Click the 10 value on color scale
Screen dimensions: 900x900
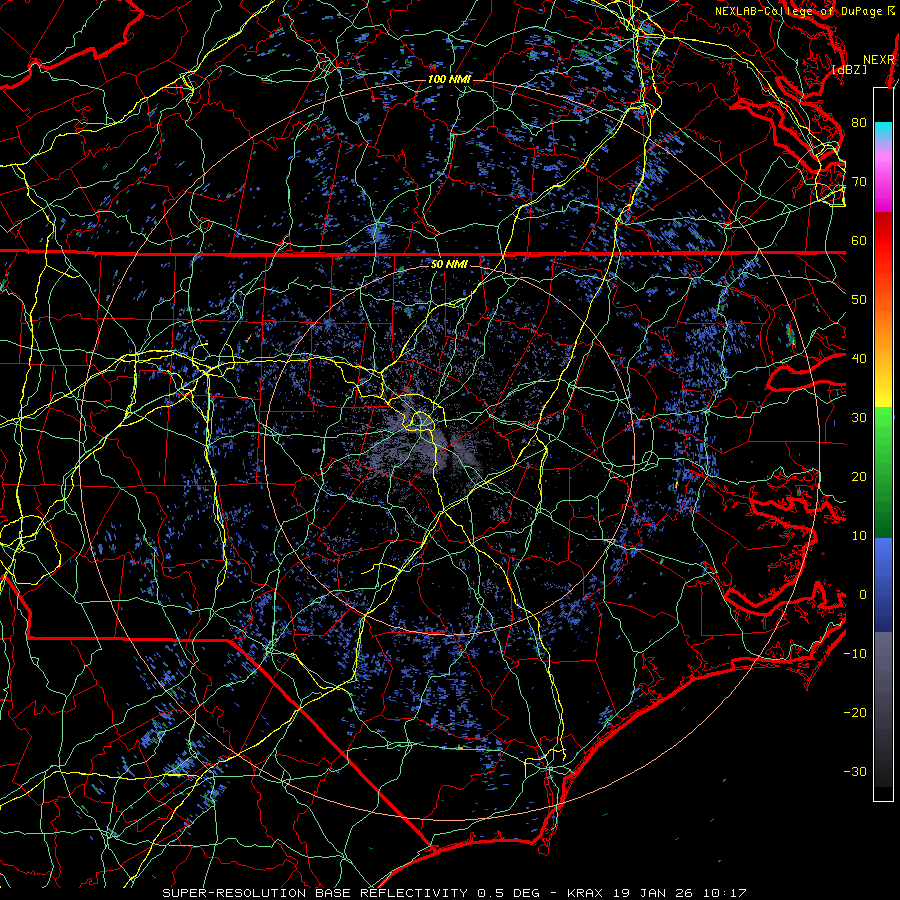[859, 536]
